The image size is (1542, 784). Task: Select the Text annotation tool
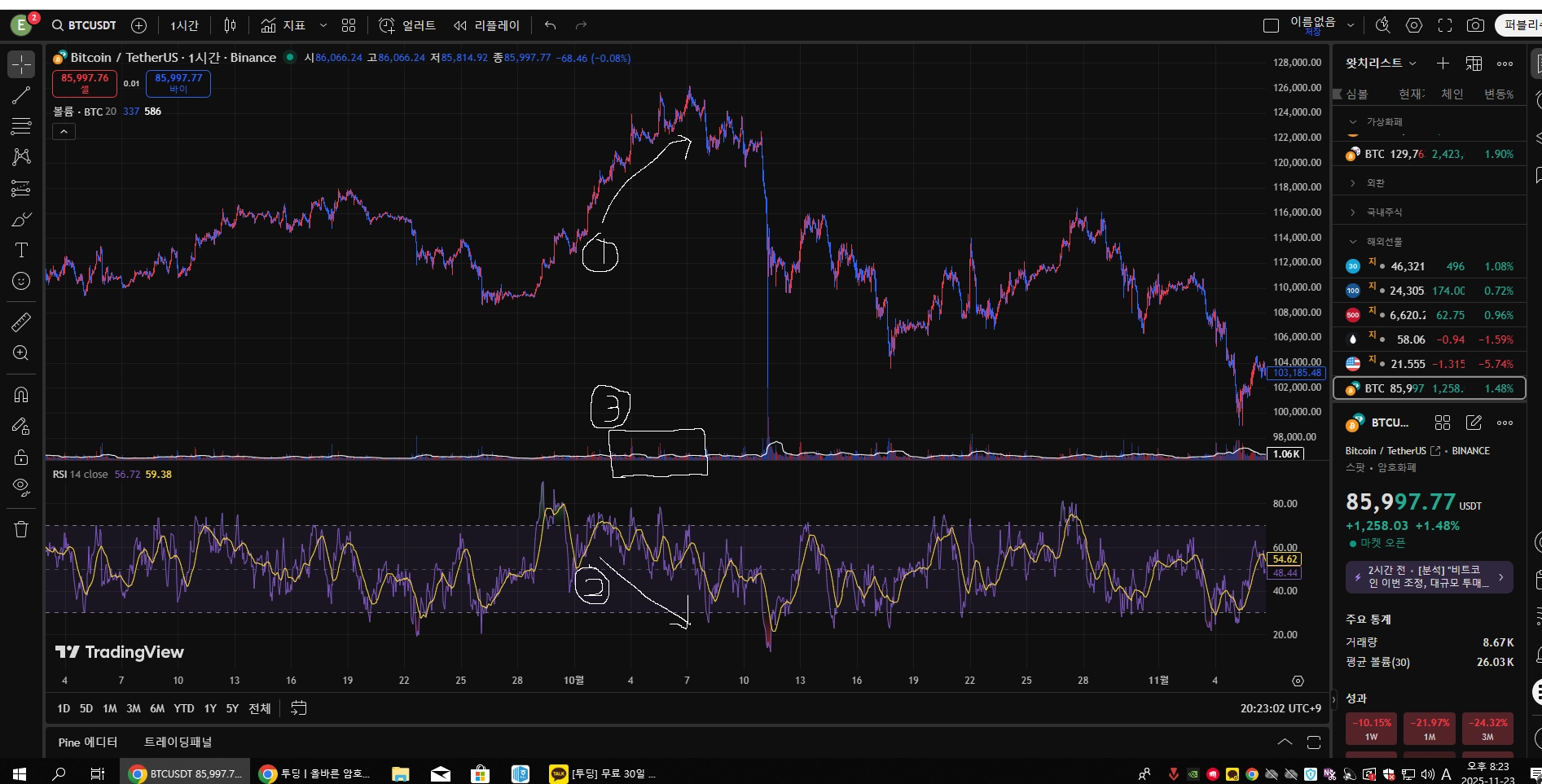tap(21, 250)
